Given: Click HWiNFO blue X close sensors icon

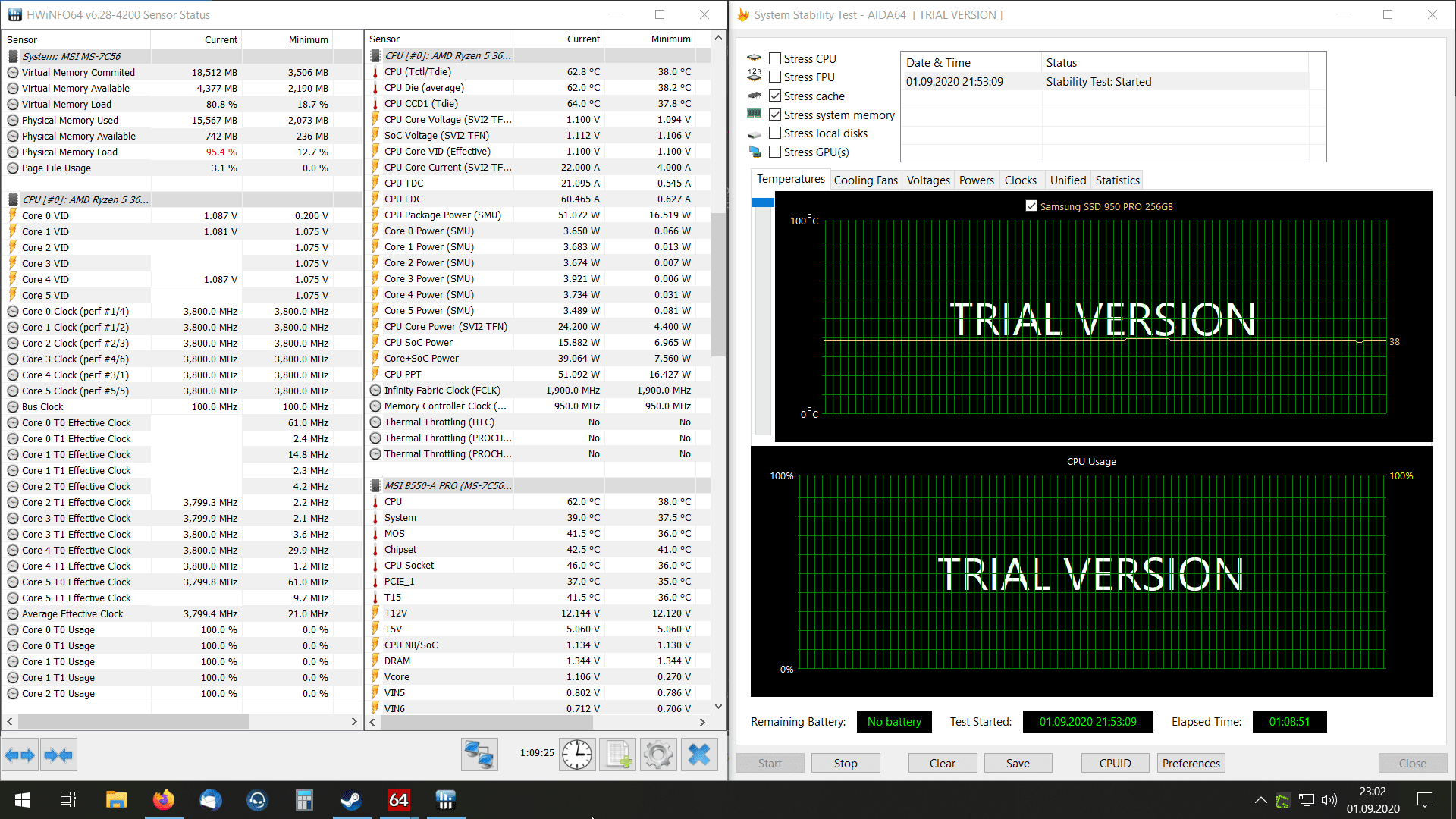Looking at the screenshot, I should pos(699,755).
